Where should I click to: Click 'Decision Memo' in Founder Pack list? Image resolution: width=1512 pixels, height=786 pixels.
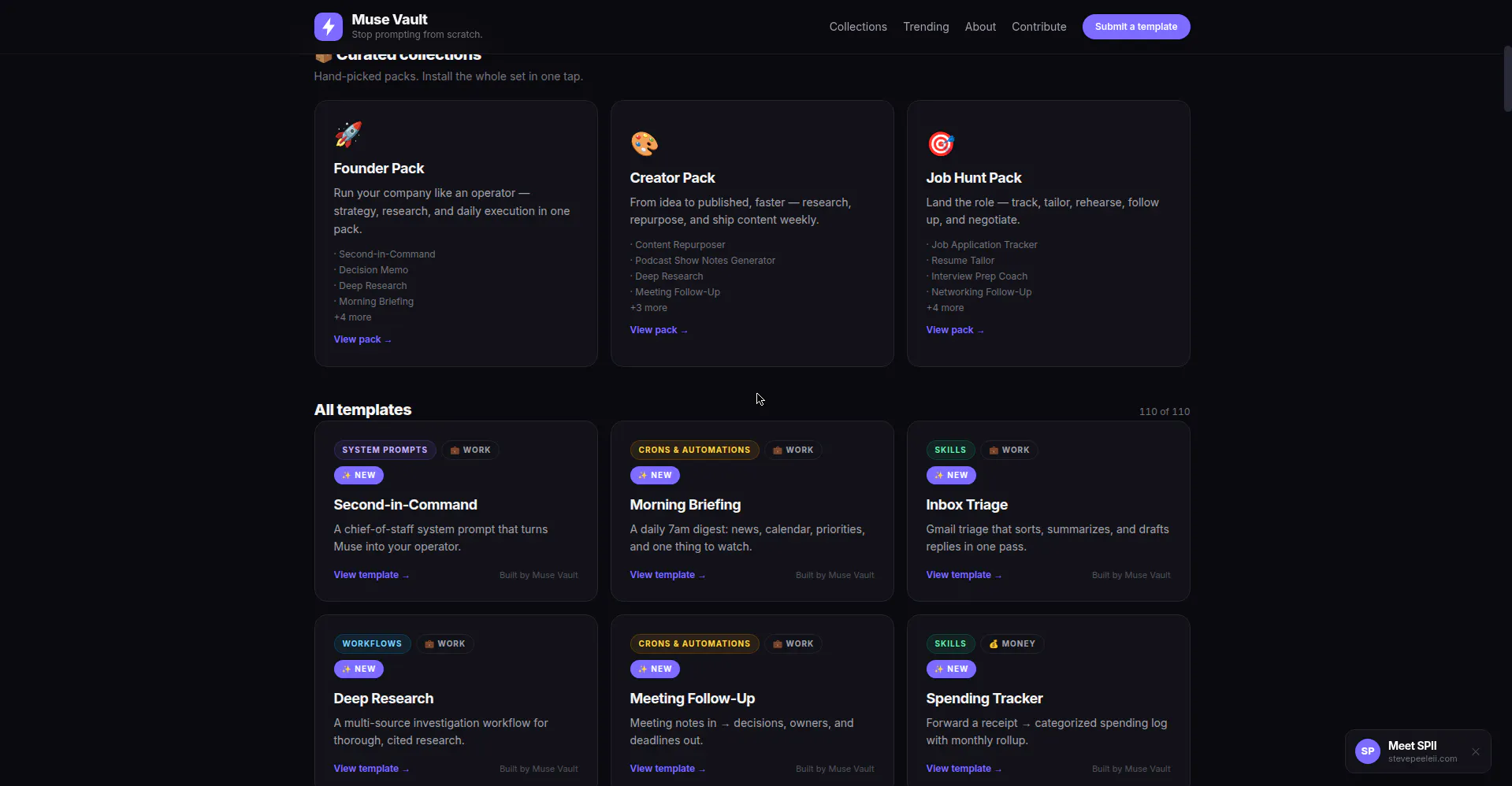coord(373,270)
